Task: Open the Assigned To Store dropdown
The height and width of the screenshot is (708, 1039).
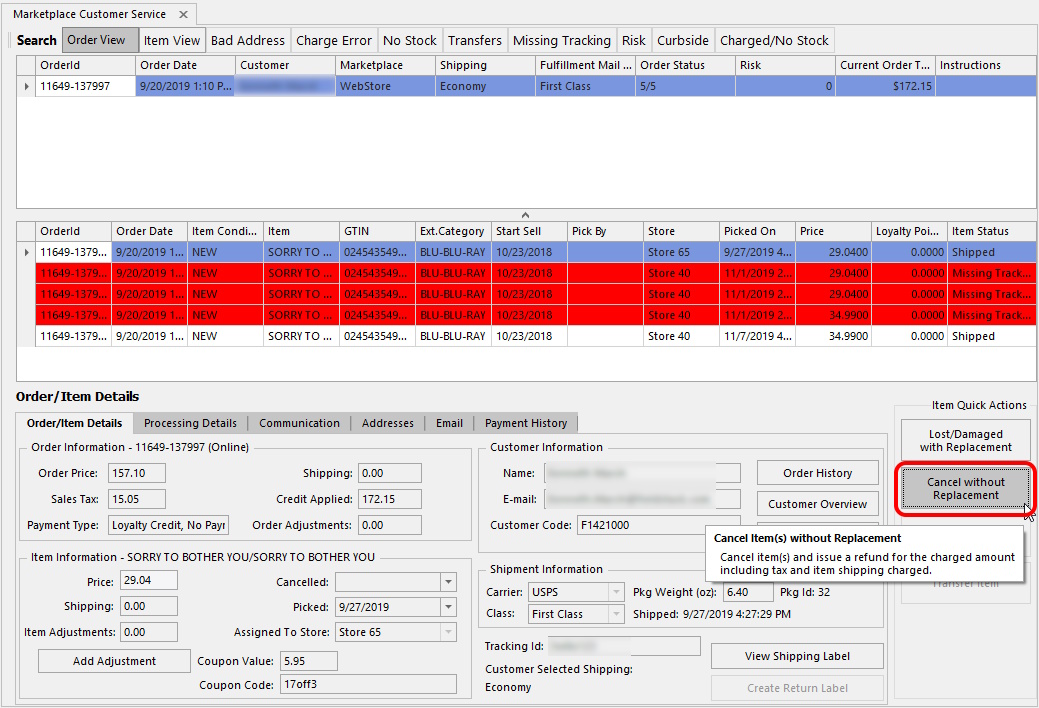Action: click(449, 632)
